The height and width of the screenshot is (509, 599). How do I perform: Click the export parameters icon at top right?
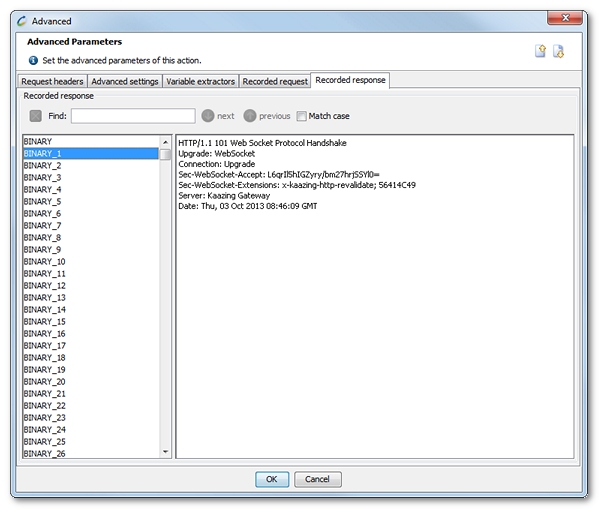[x=540, y=51]
